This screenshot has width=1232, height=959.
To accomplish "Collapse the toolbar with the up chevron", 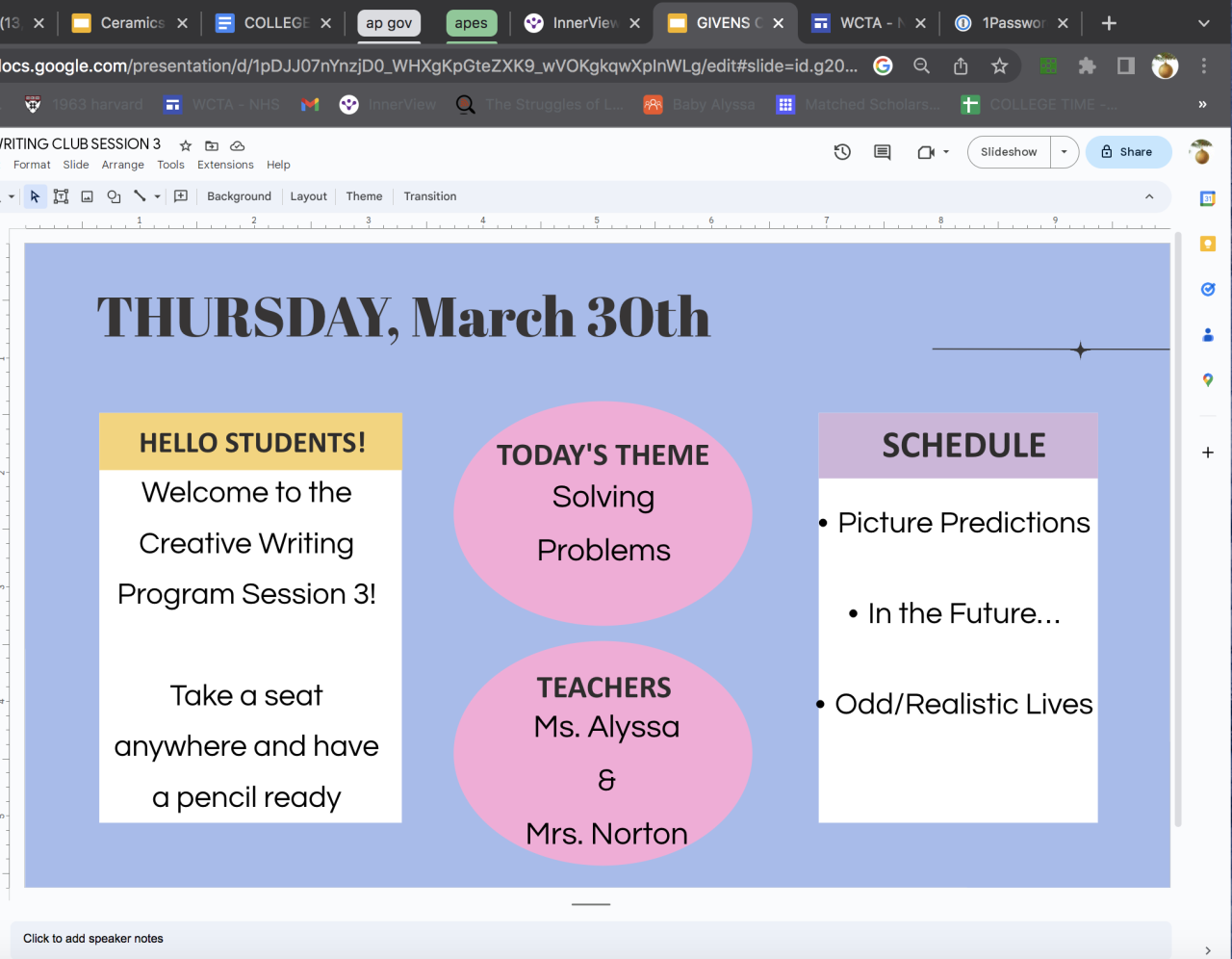I will point(1149,196).
